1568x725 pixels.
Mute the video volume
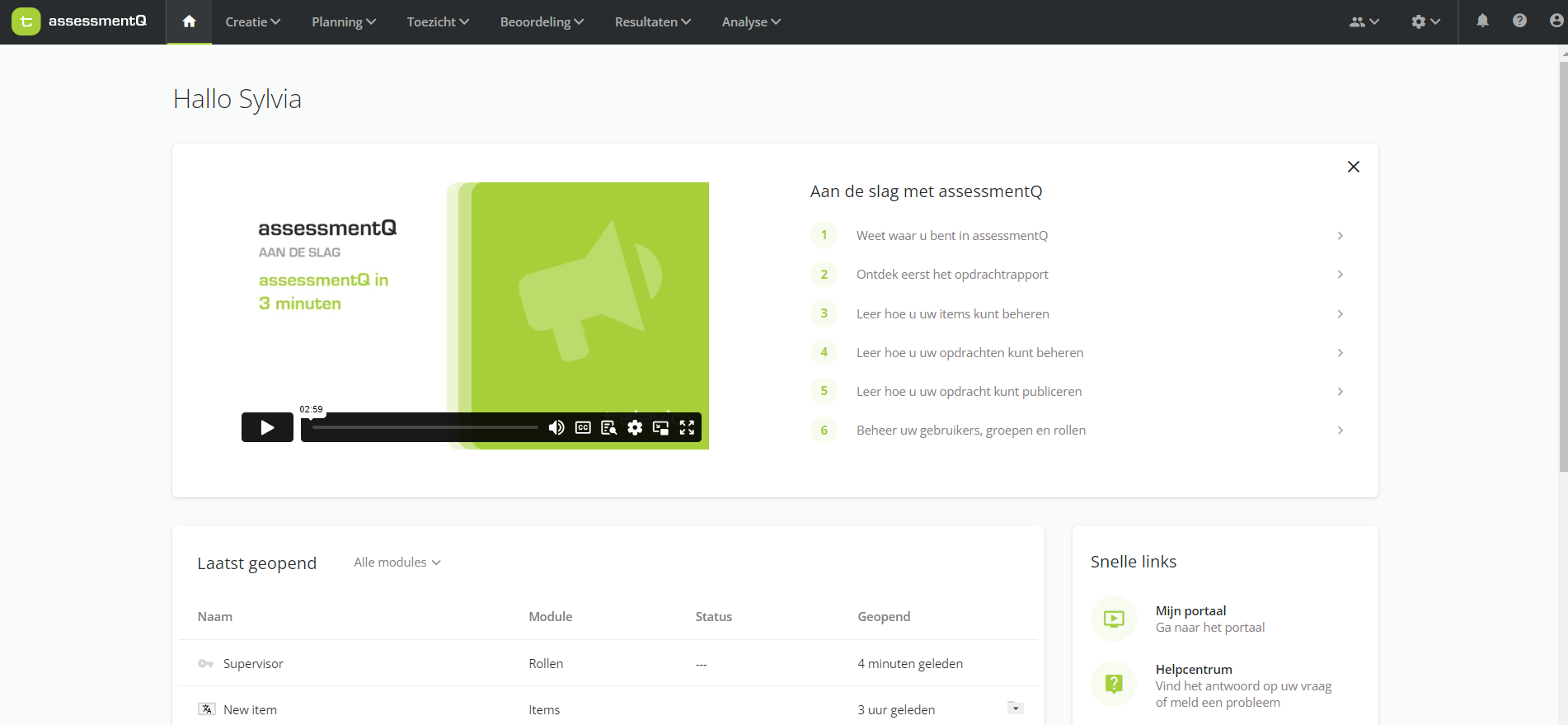tap(556, 427)
